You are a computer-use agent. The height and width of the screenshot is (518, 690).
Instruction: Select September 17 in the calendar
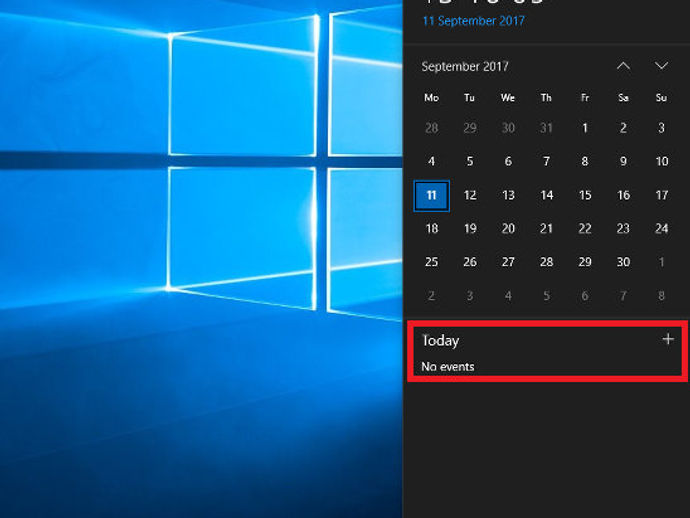click(x=661, y=195)
